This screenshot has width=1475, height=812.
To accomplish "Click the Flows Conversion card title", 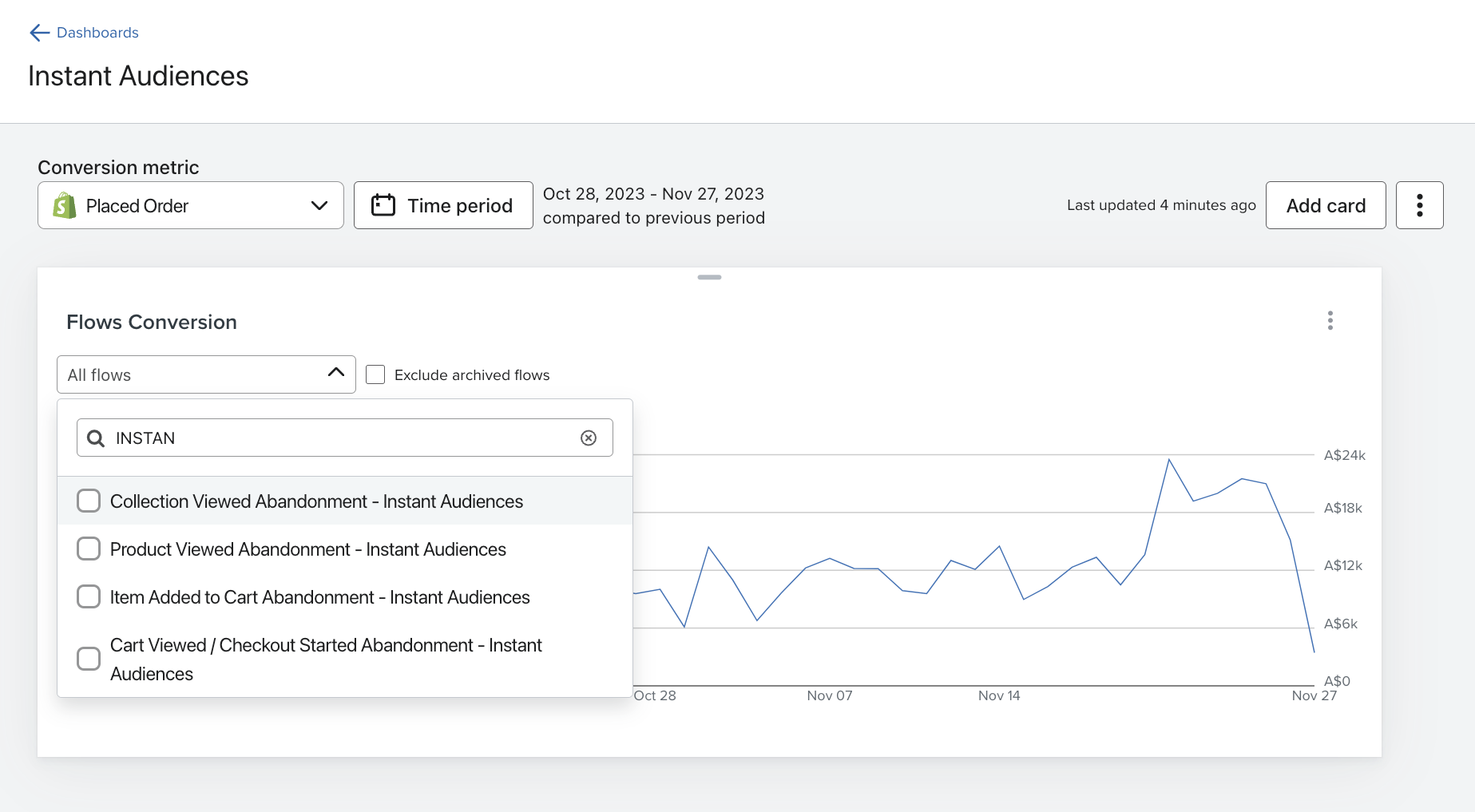I will [x=152, y=322].
